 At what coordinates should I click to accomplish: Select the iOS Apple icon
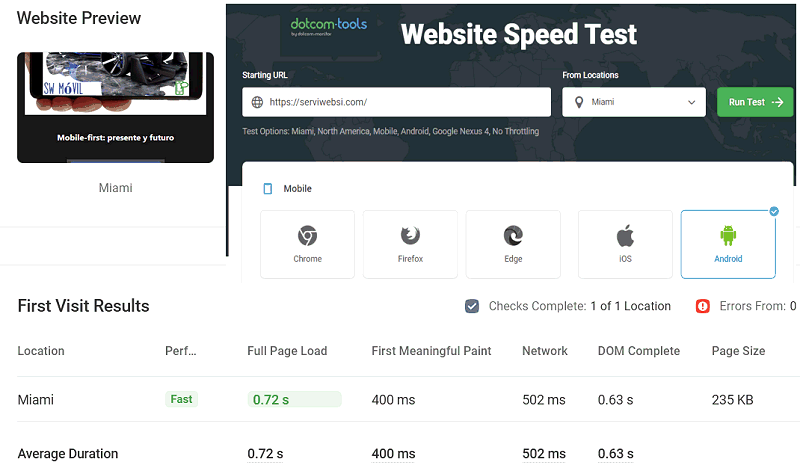pos(625,236)
